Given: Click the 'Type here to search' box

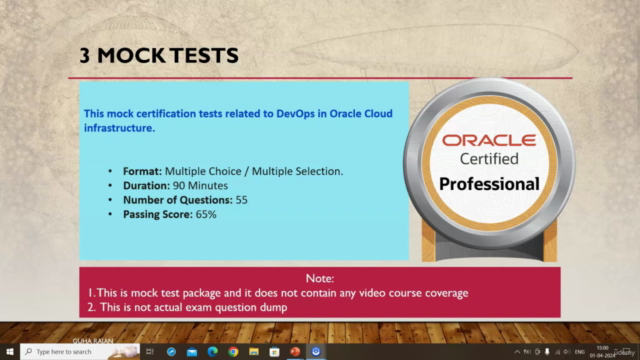Looking at the screenshot, I should tap(80, 351).
